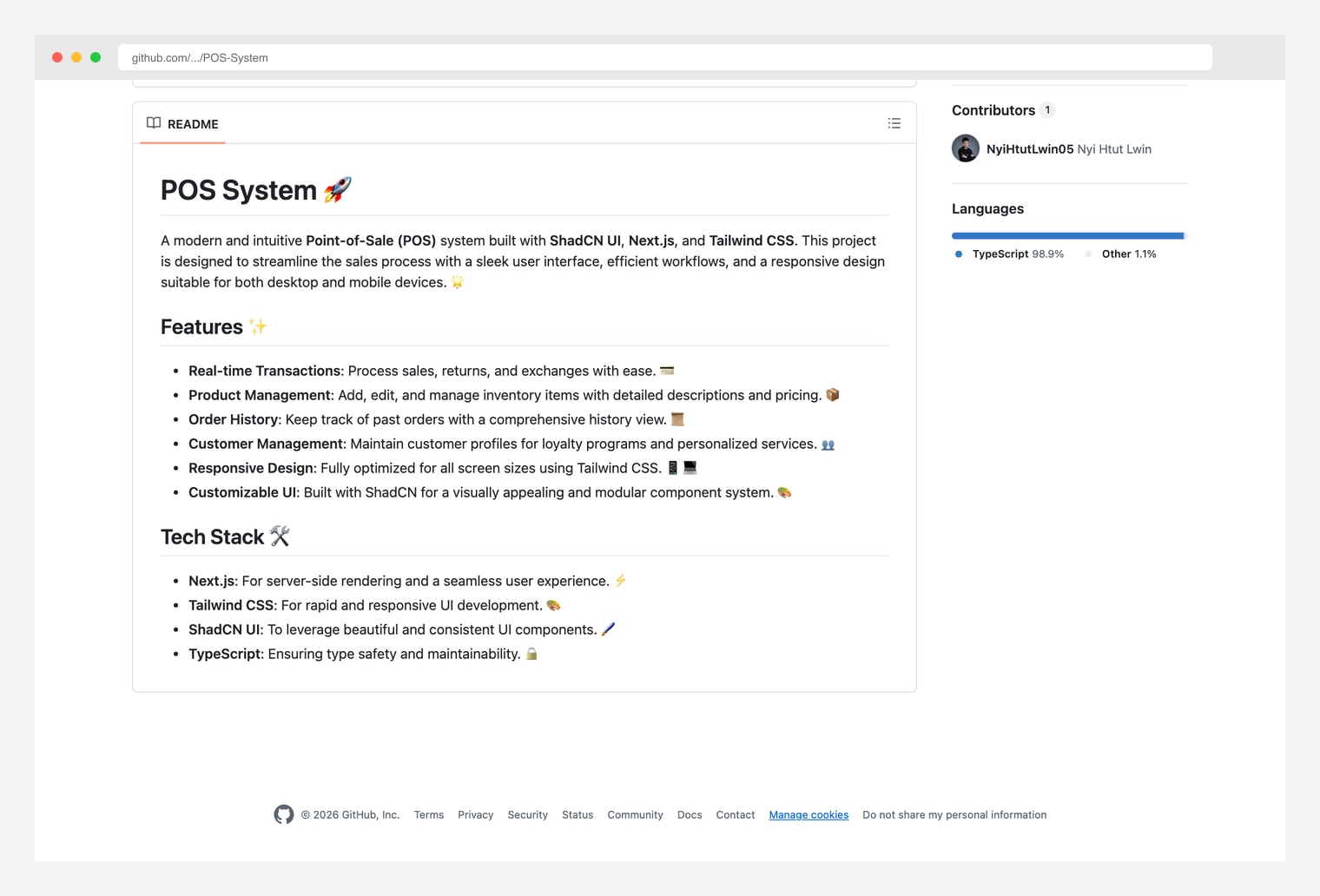This screenshot has width=1320, height=896.
Task: Click the laptop emoji after Responsive Design
Action: click(690, 468)
